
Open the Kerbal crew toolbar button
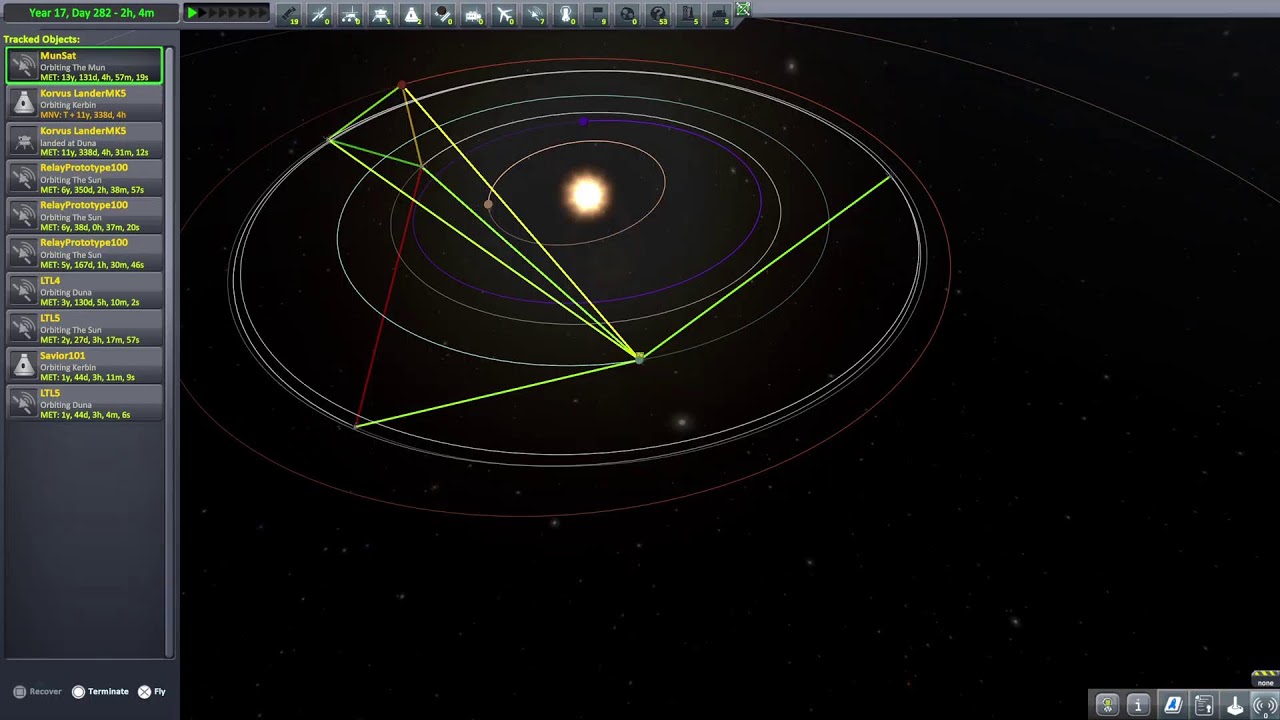tap(1107, 705)
